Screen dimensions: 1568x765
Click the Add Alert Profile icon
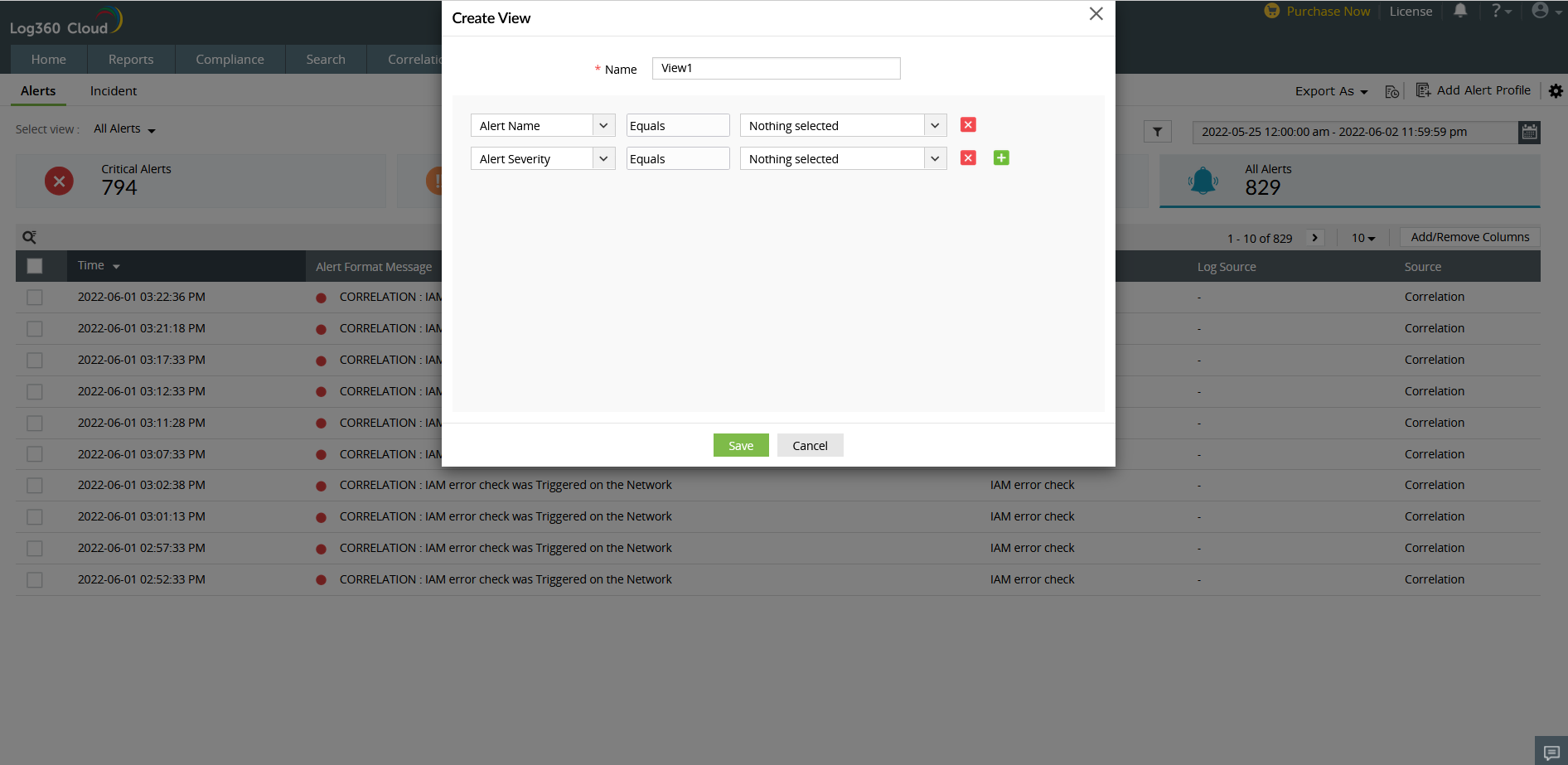click(1423, 90)
